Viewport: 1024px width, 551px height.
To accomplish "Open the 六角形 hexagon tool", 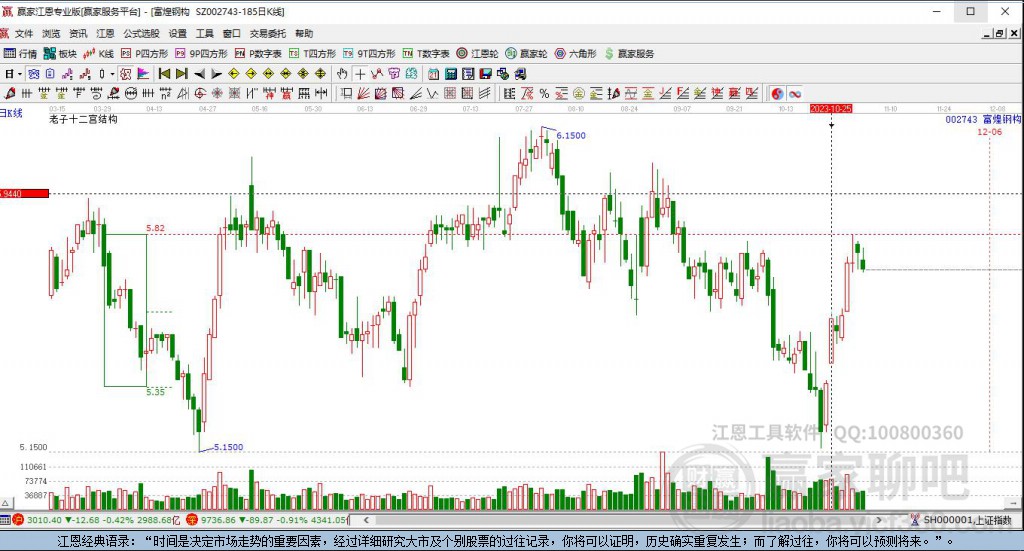I will (575, 54).
